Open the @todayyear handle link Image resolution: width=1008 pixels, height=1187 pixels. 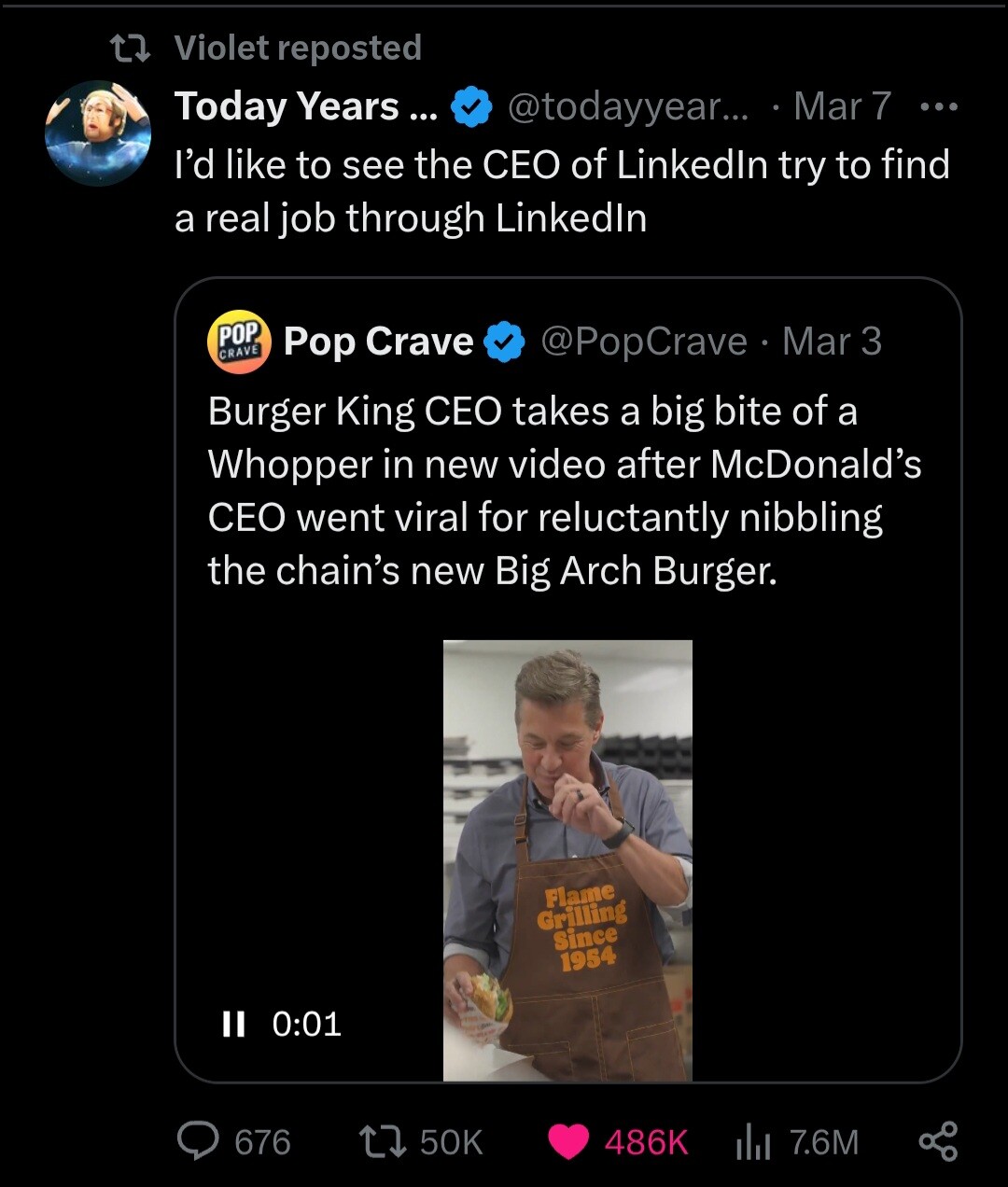point(627,107)
